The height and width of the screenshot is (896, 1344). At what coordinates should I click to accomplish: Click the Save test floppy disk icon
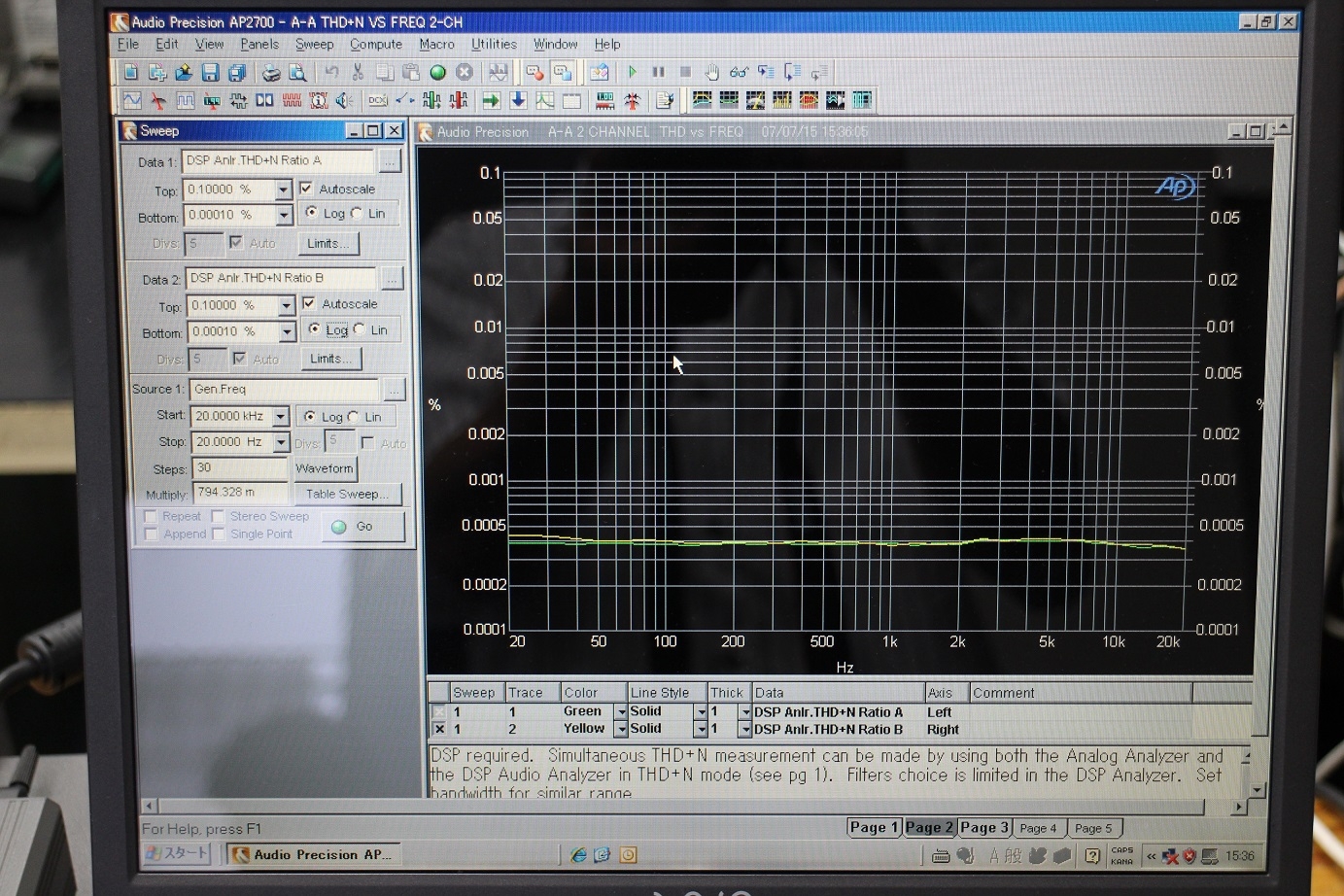click(210, 72)
